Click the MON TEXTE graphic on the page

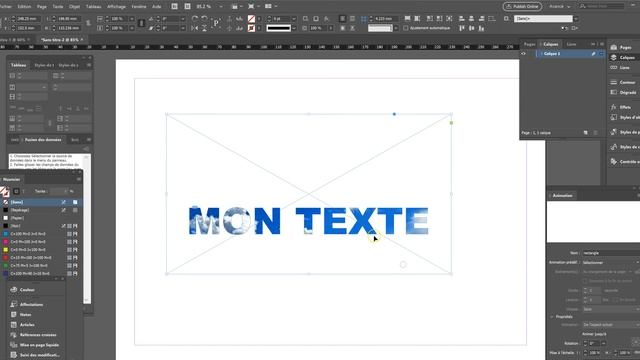[x=309, y=221]
